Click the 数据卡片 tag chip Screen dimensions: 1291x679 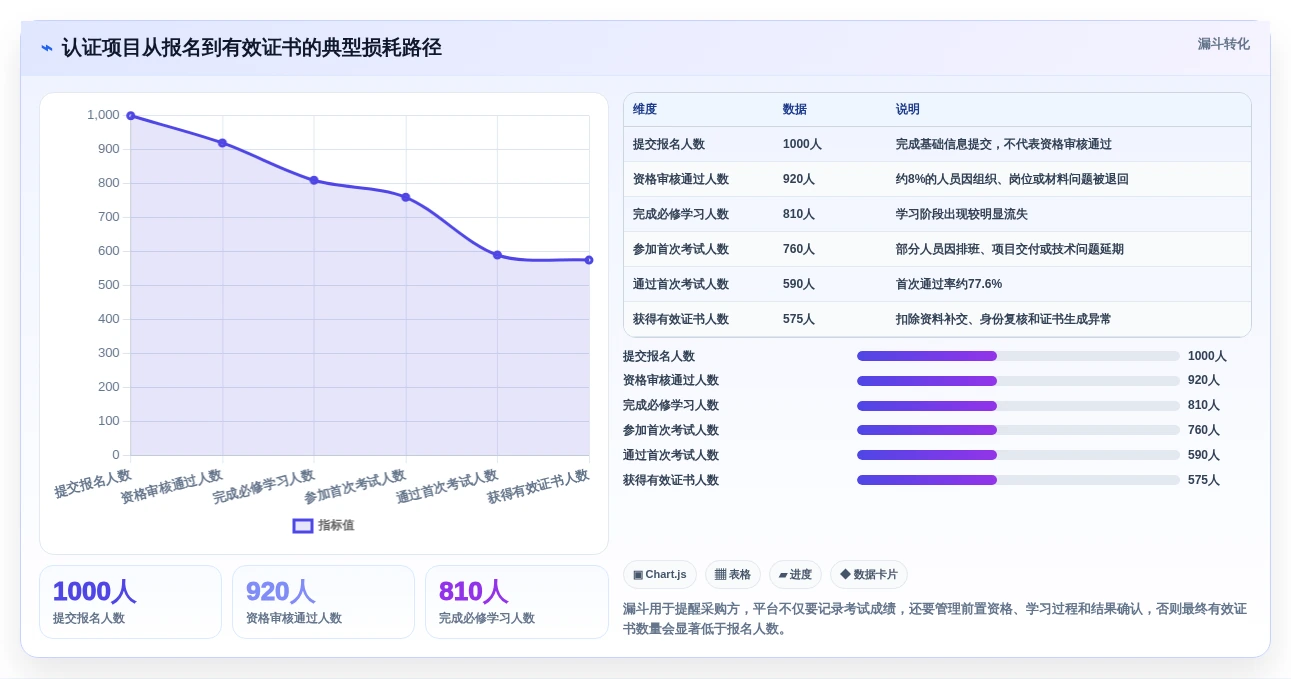(869, 575)
